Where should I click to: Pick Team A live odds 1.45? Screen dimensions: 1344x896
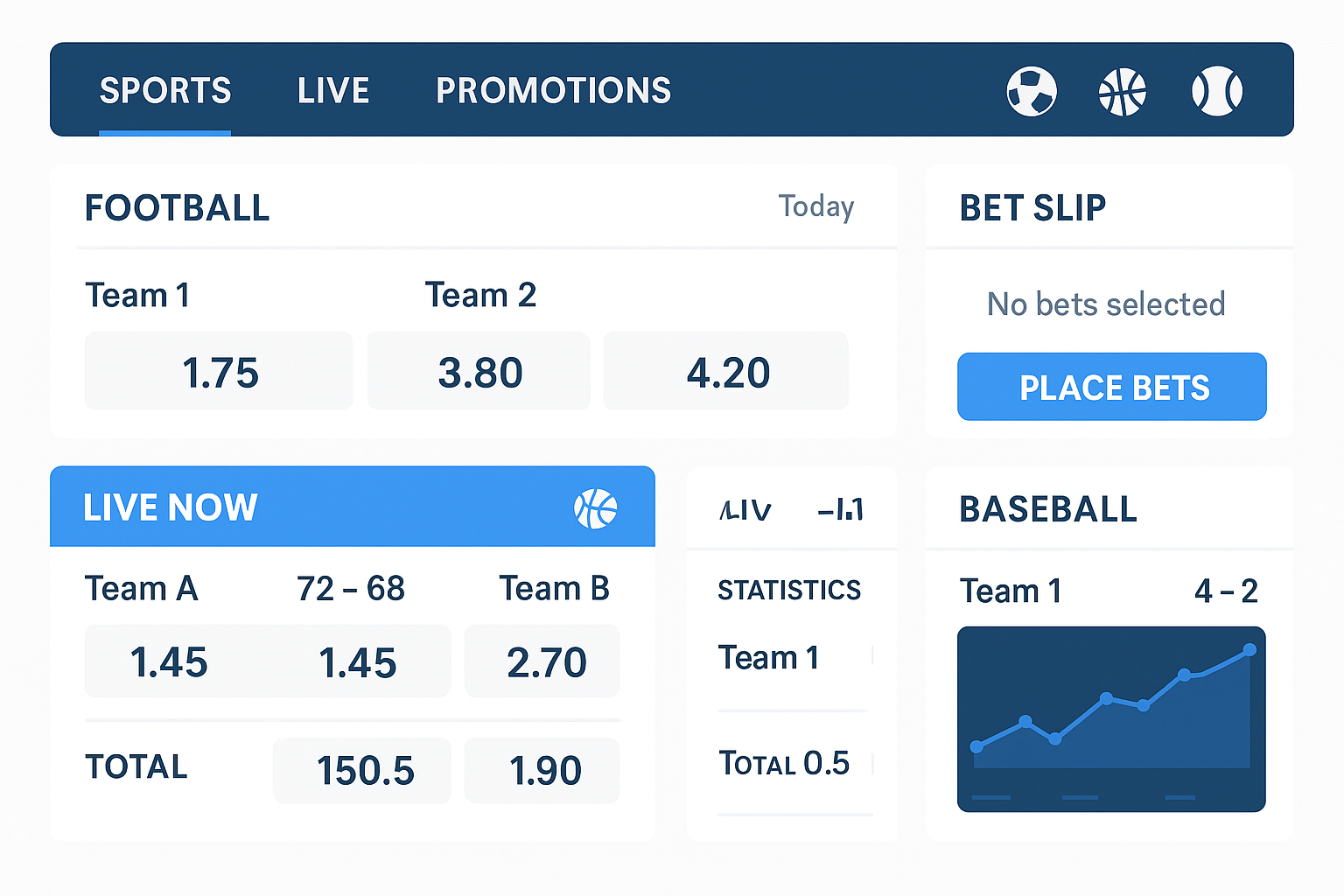[169, 661]
